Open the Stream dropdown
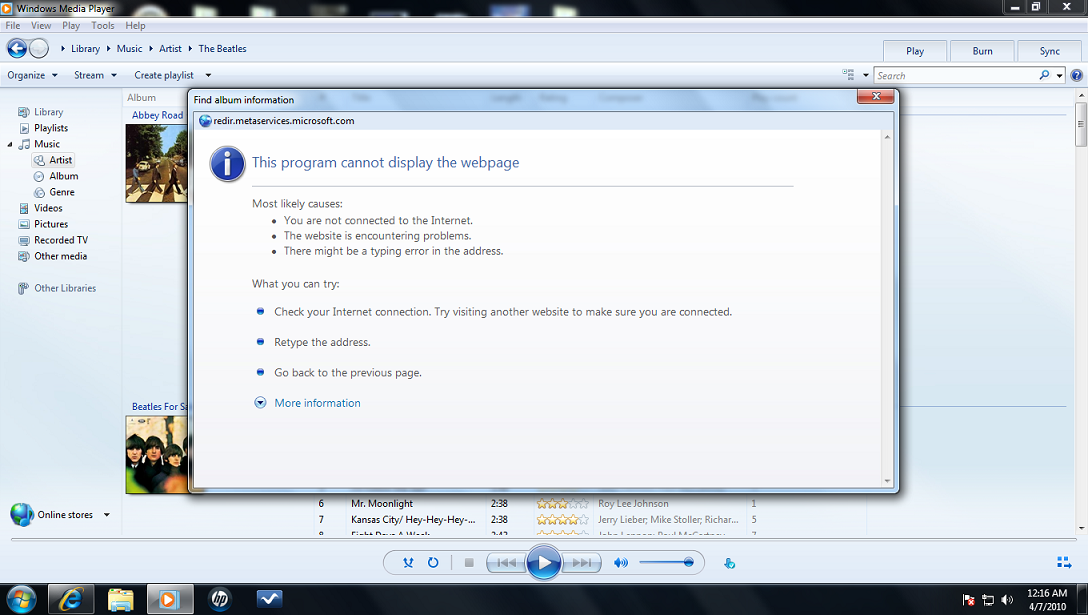 [x=95, y=75]
